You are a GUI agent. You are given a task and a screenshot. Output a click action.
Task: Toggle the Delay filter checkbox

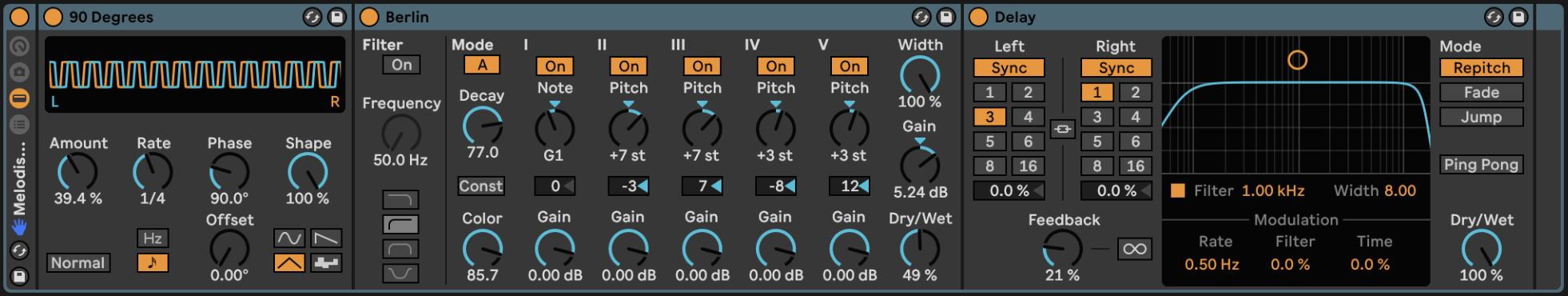1177,190
